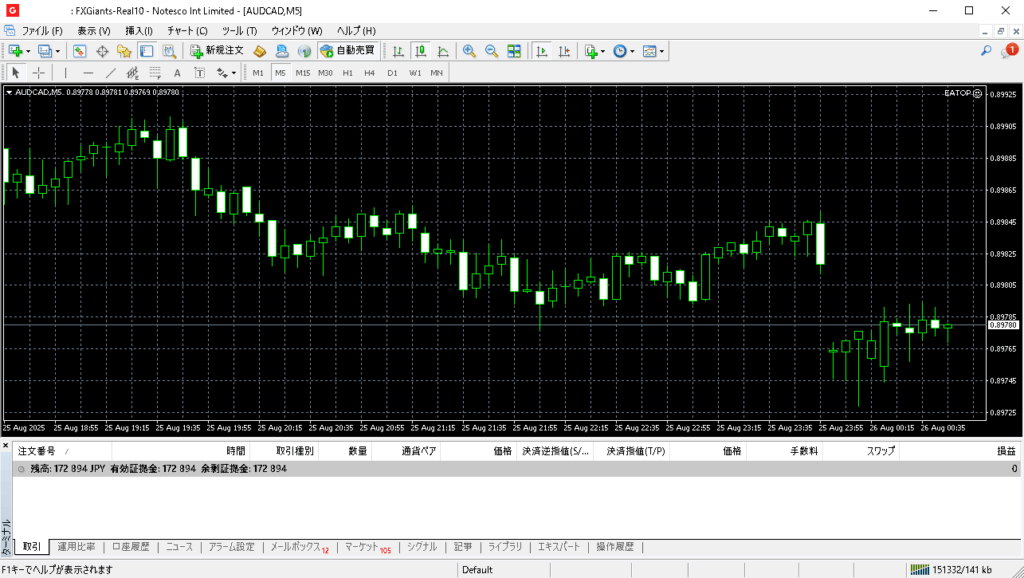Select the trendline drawing tool
The height and width of the screenshot is (578, 1024).
click(x=110, y=73)
